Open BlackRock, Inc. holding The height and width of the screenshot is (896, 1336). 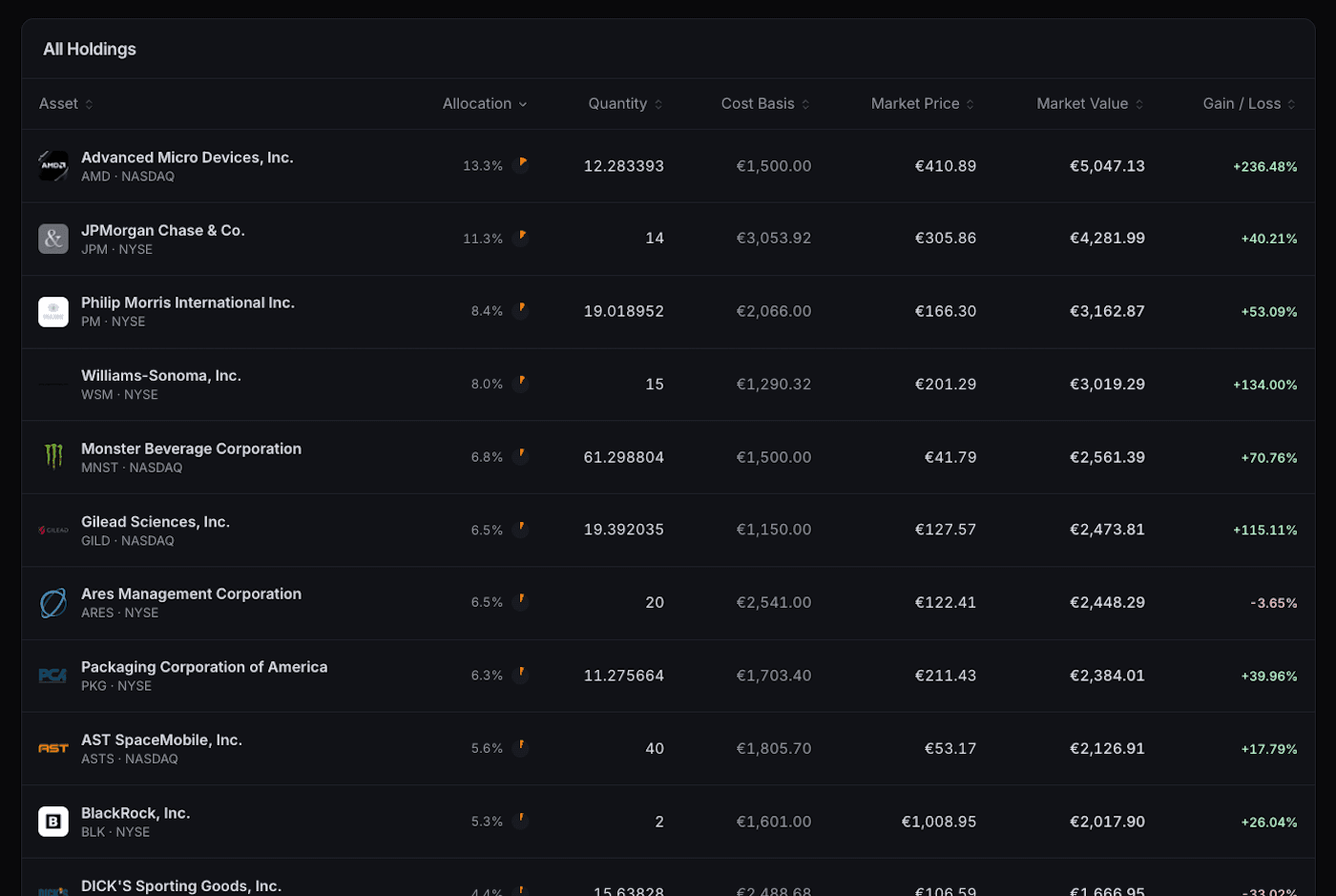[668, 822]
